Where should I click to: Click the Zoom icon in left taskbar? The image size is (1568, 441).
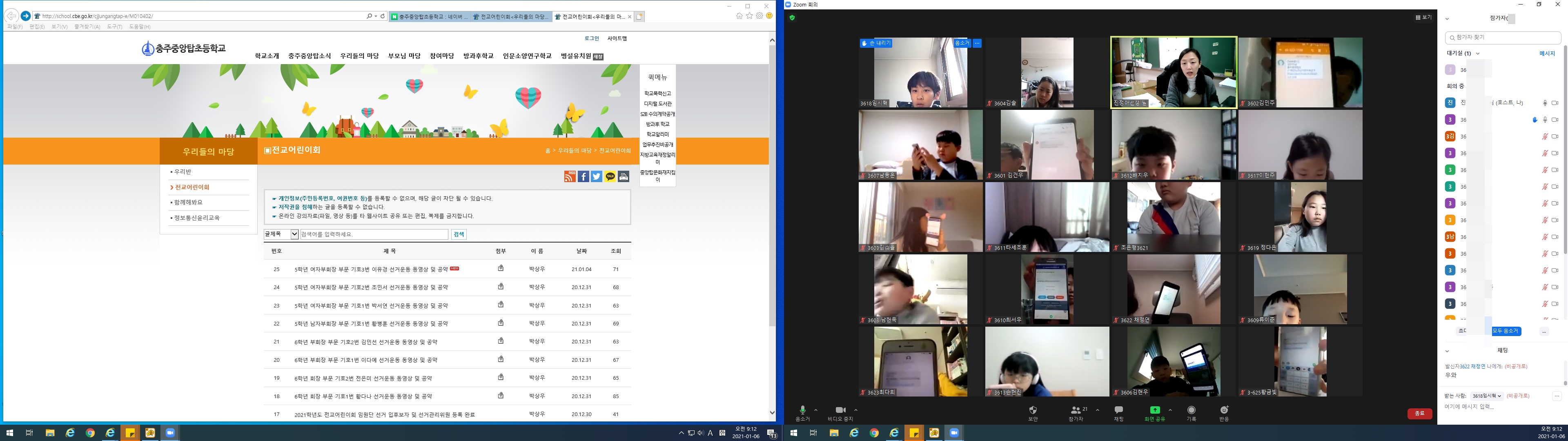tap(170, 432)
